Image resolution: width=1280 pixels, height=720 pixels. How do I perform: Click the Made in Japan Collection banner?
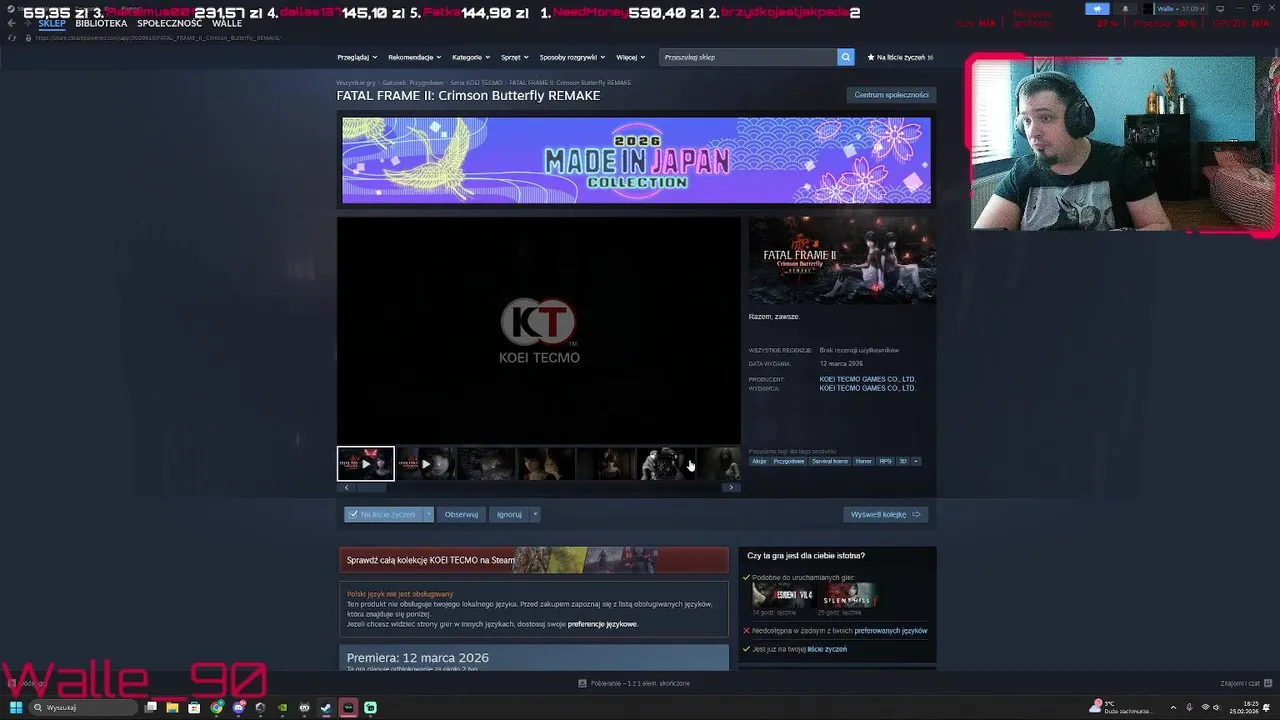click(636, 160)
